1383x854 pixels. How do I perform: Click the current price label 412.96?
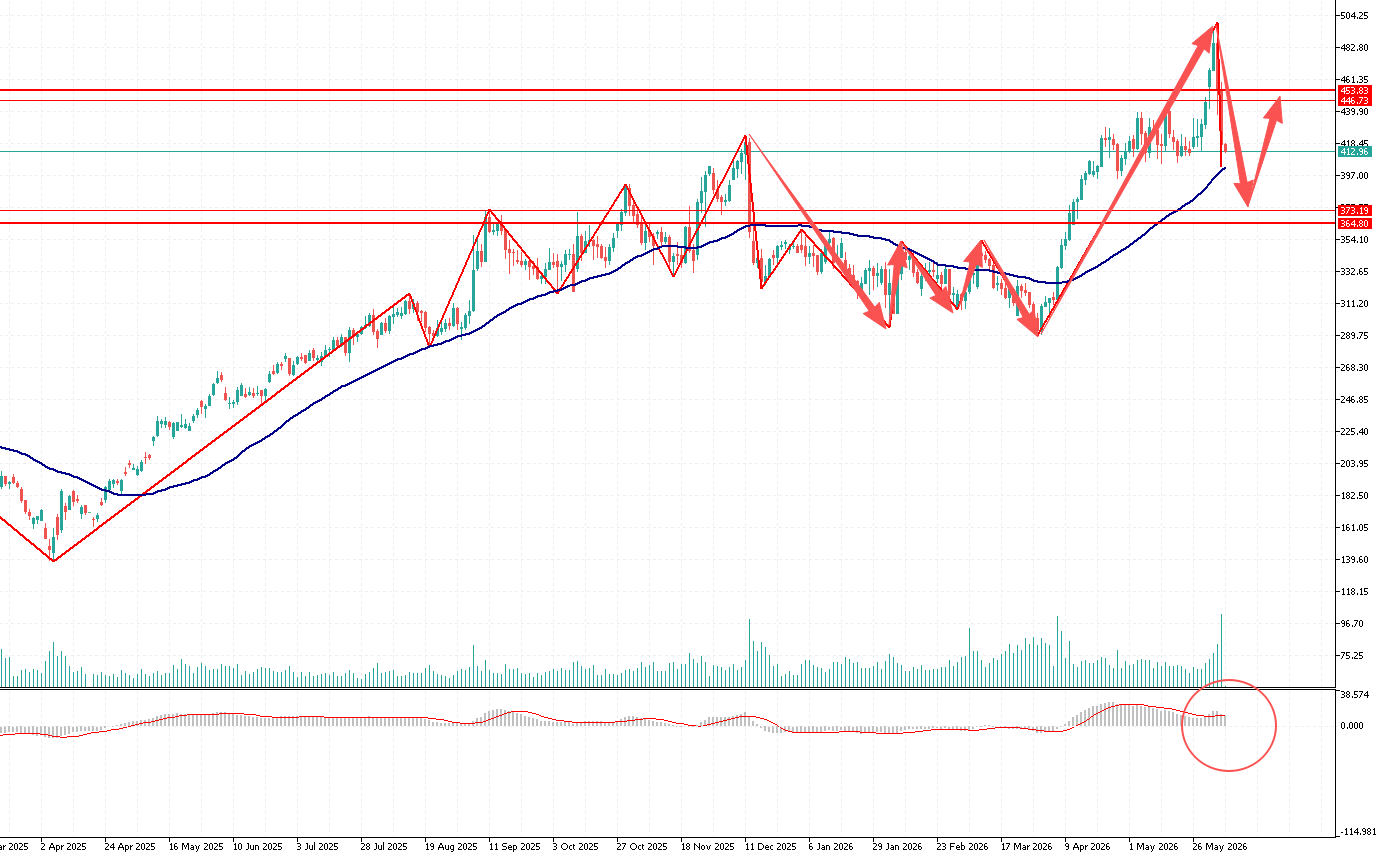click(1353, 152)
